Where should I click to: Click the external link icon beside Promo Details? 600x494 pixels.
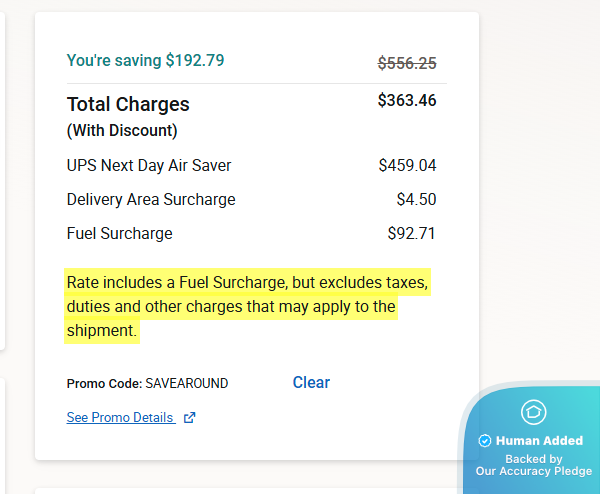190,418
